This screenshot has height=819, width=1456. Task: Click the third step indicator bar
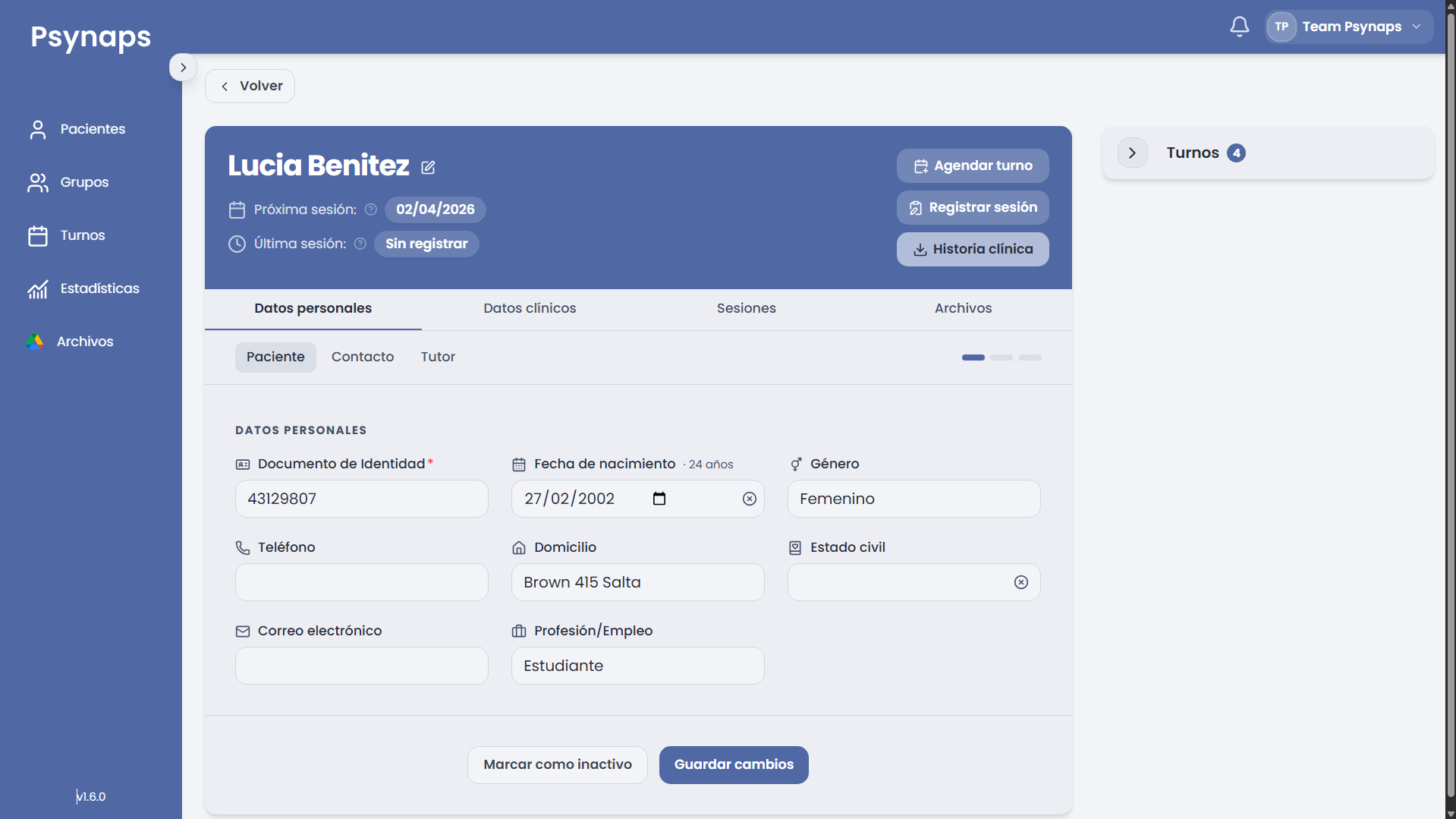pos(1030,358)
